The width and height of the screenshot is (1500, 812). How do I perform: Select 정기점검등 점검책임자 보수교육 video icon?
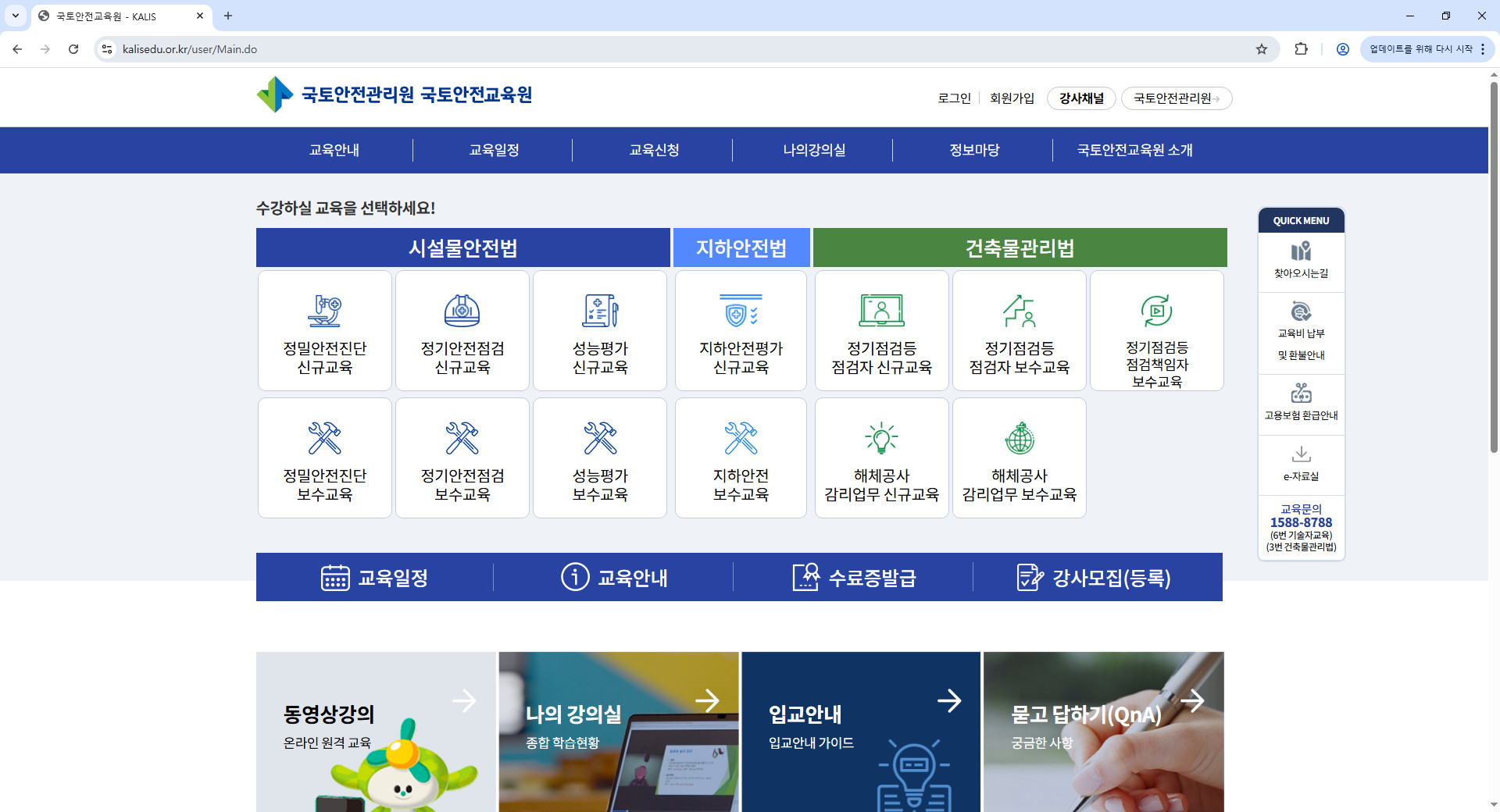tap(1157, 311)
